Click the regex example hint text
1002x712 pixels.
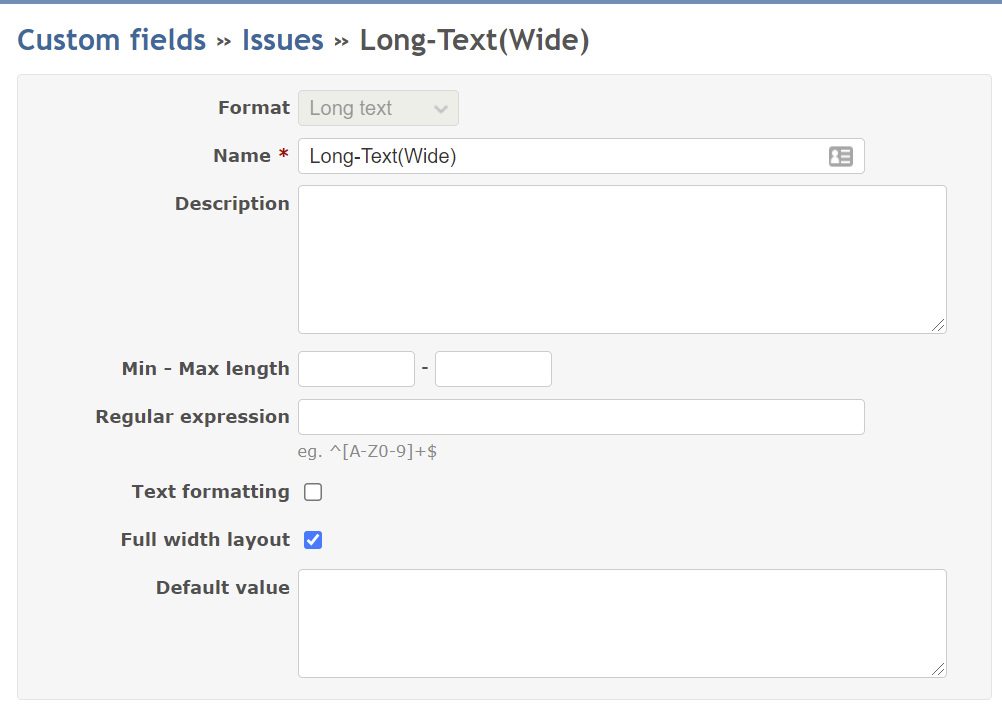pos(367,451)
